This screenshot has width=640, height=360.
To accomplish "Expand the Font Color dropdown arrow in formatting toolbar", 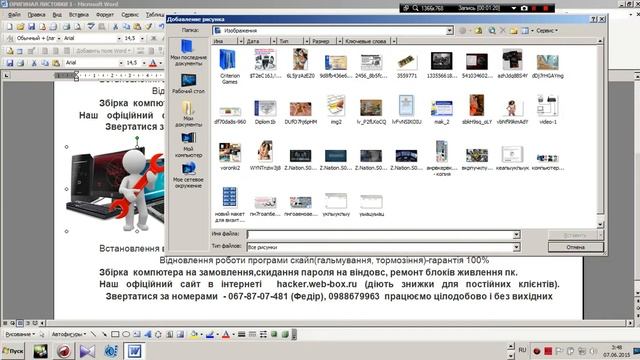I will tap(160, 63).
